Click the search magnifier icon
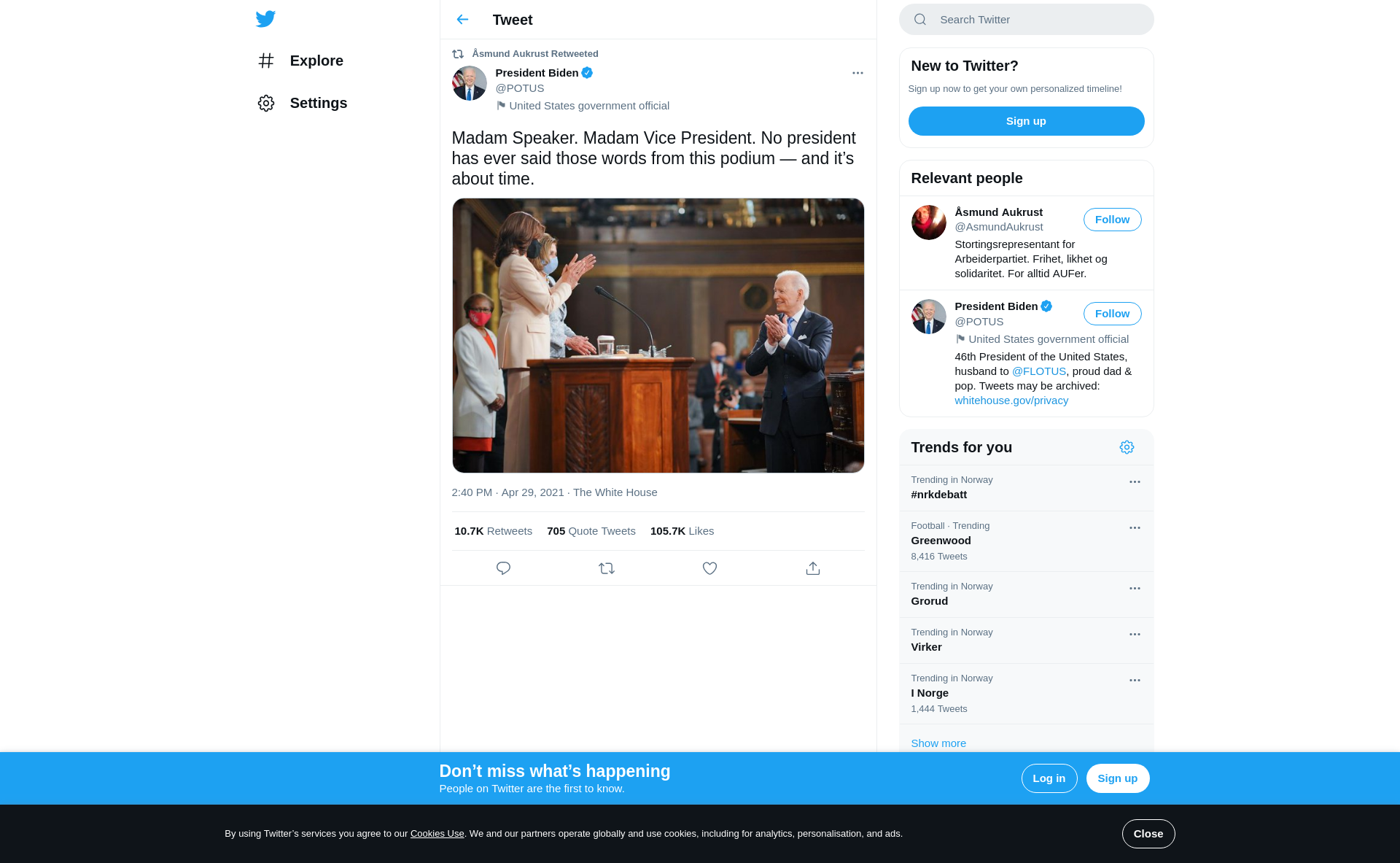The width and height of the screenshot is (1400, 863). 920,20
